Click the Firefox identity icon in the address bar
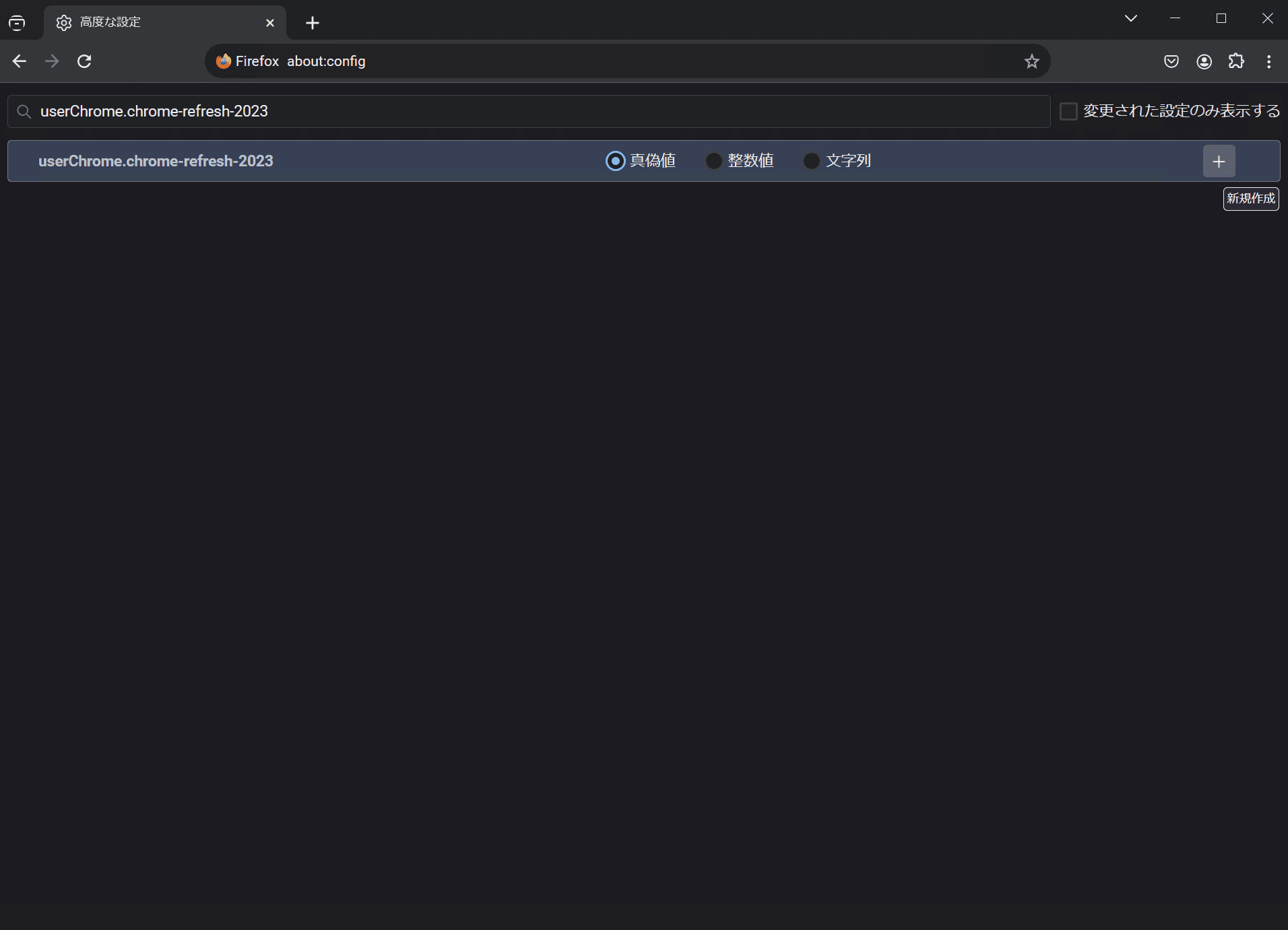Image resolution: width=1288 pixels, height=930 pixels. (224, 61)
